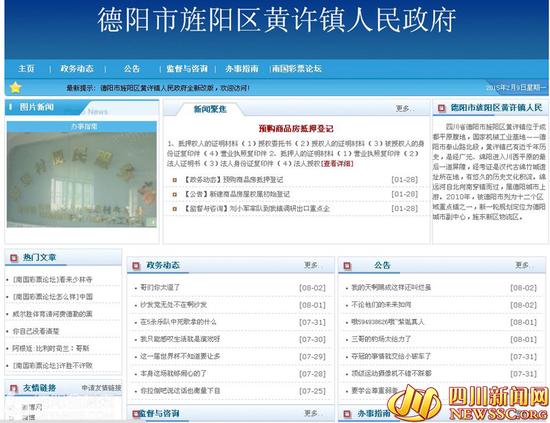Click 更多 in the 公告 panel

[x=522, y=265]
